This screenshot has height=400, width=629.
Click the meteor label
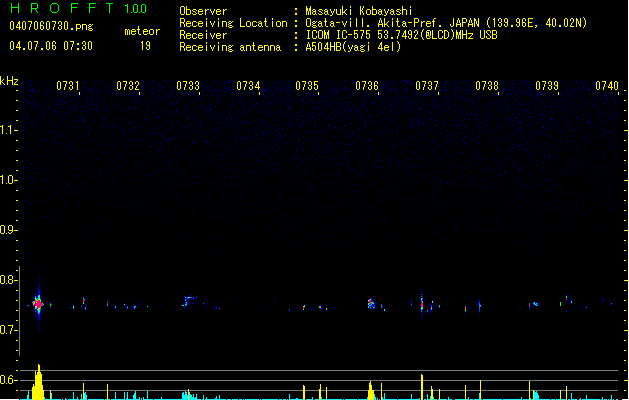[x=142, y=31]
